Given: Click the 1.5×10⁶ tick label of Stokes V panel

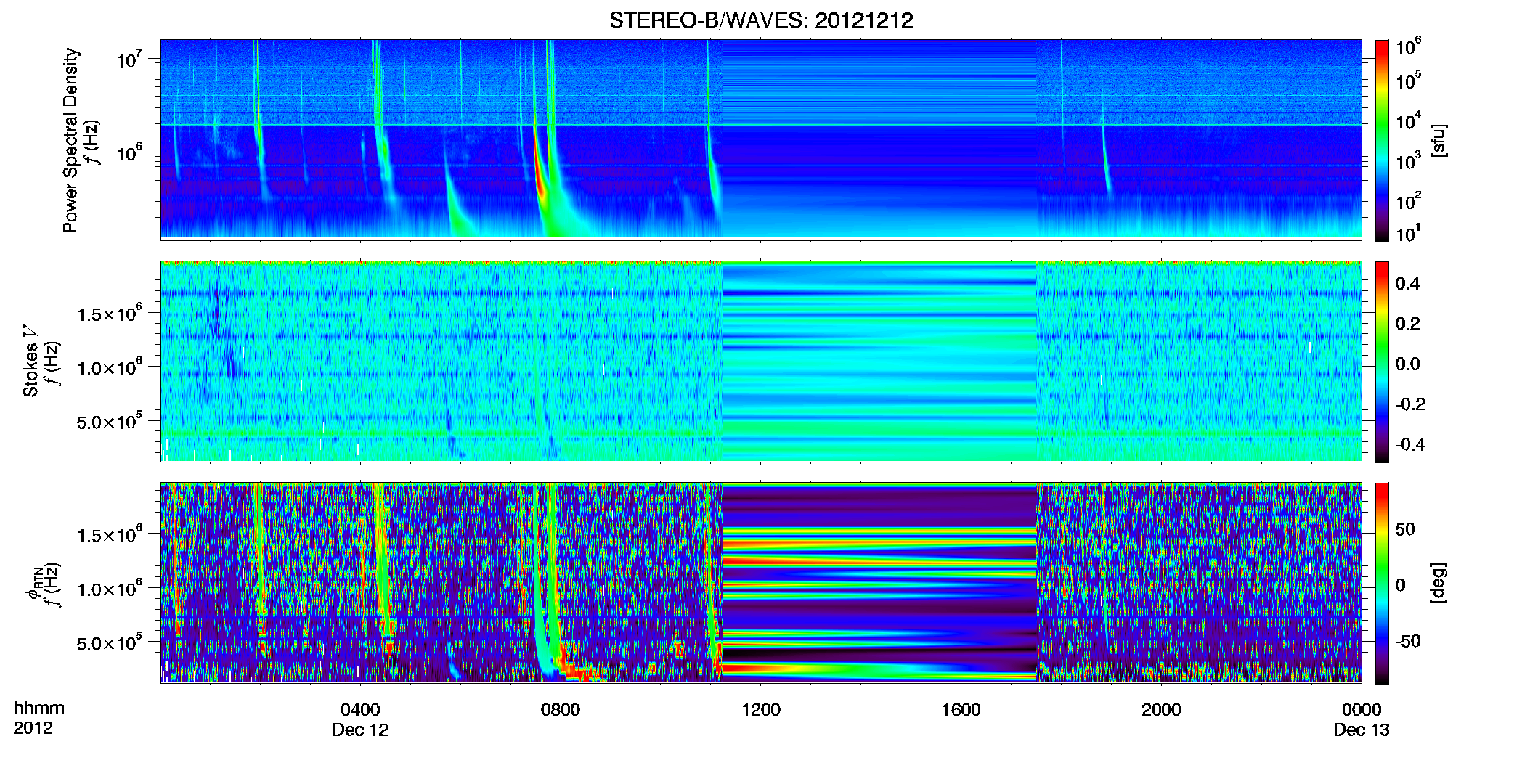Looking at the screenshot, I should (x=109, y=314).
